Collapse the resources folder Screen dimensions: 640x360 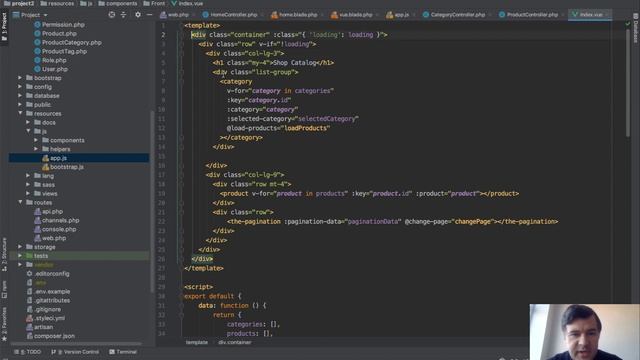pos(20,113)
